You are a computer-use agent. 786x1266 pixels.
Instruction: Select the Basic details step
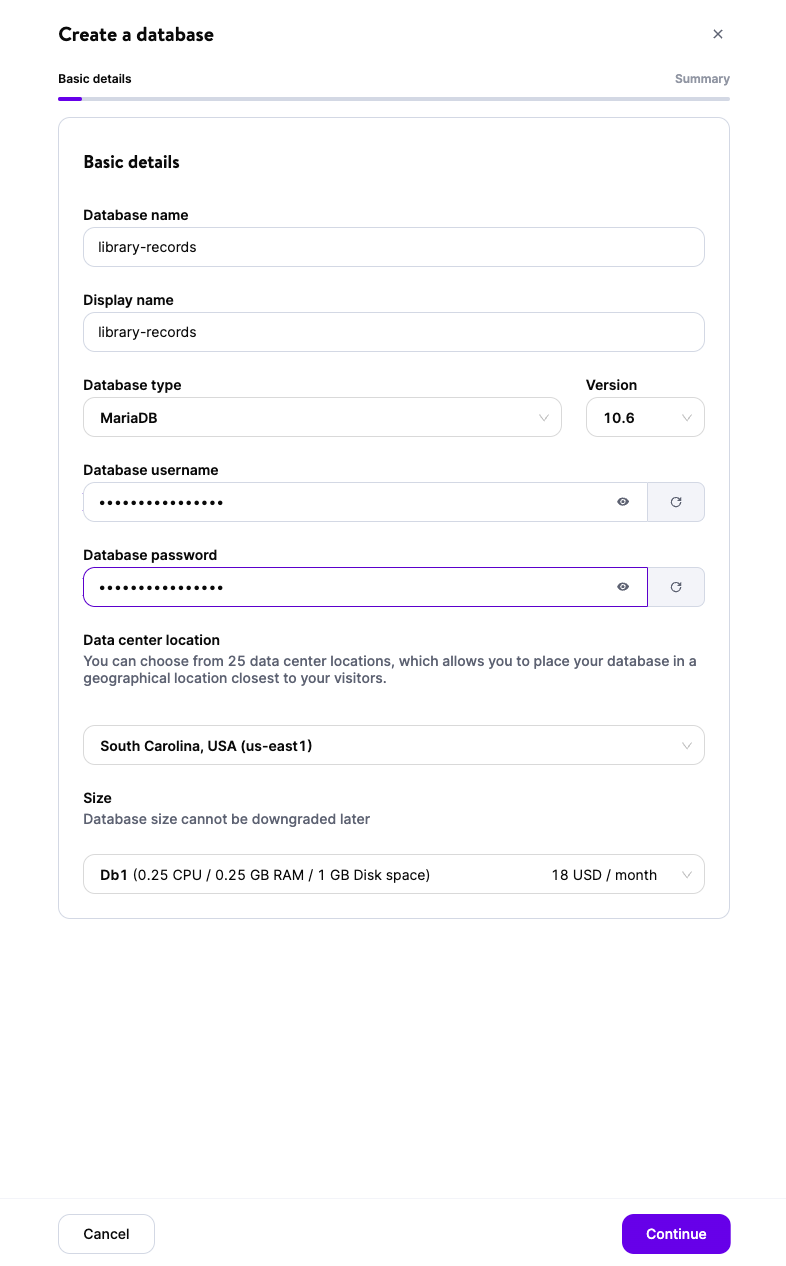click(x=94, y=78)
